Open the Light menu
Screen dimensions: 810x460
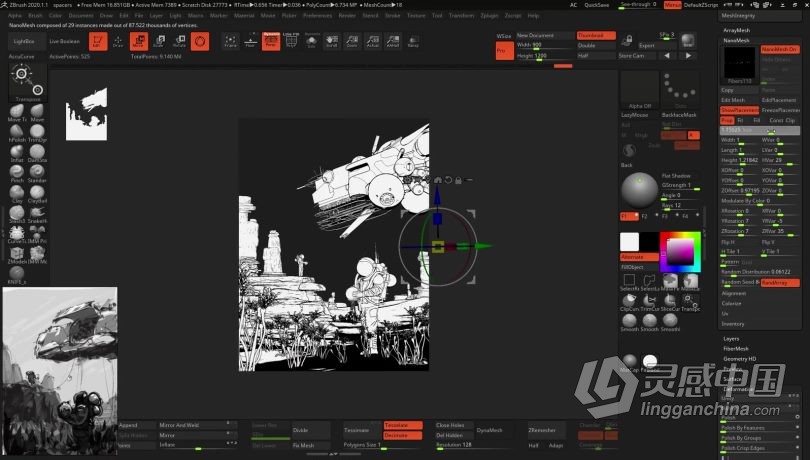pyautogui.click(x=176, y=16)
